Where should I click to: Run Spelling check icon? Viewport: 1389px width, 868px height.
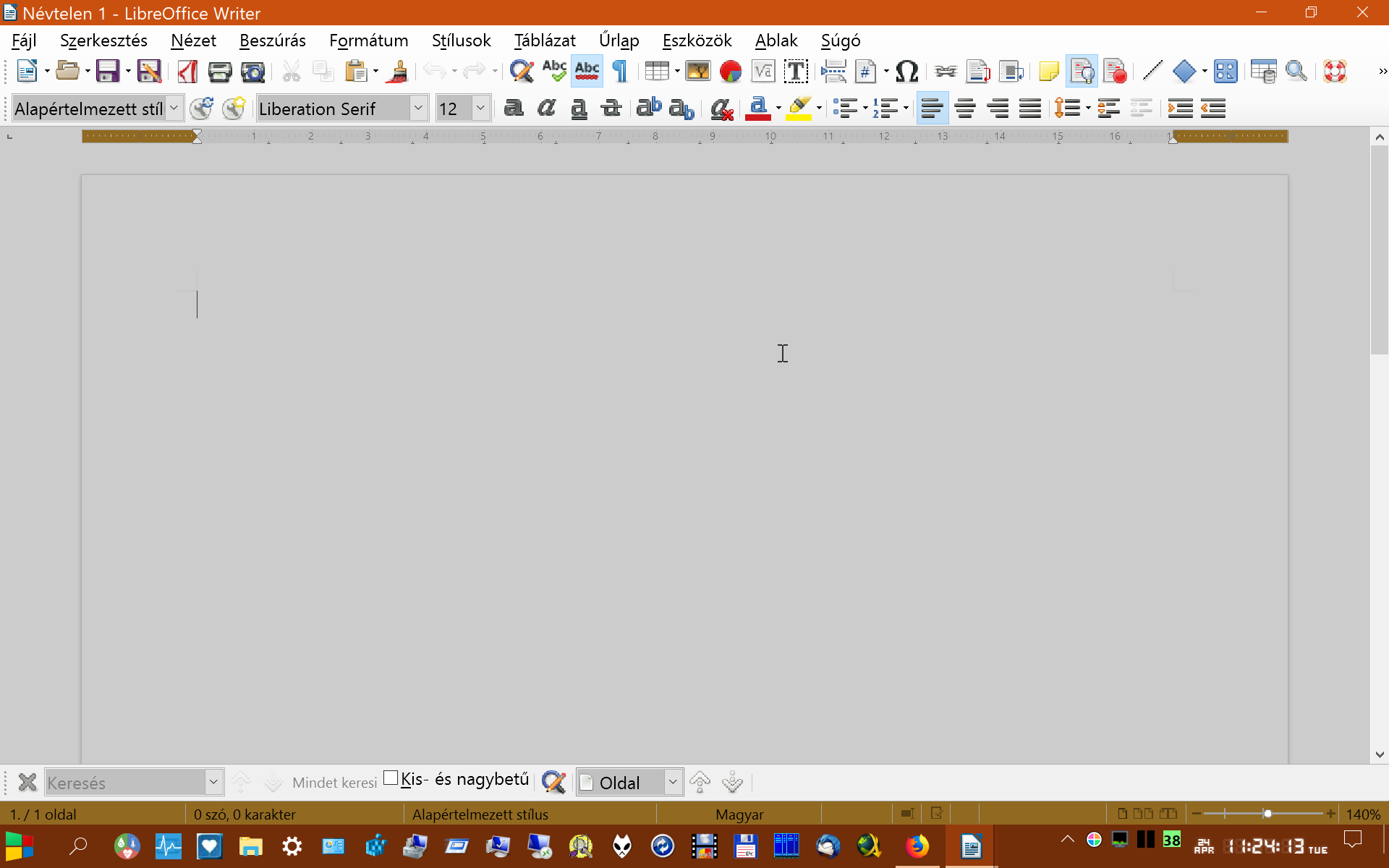point(554,71)
